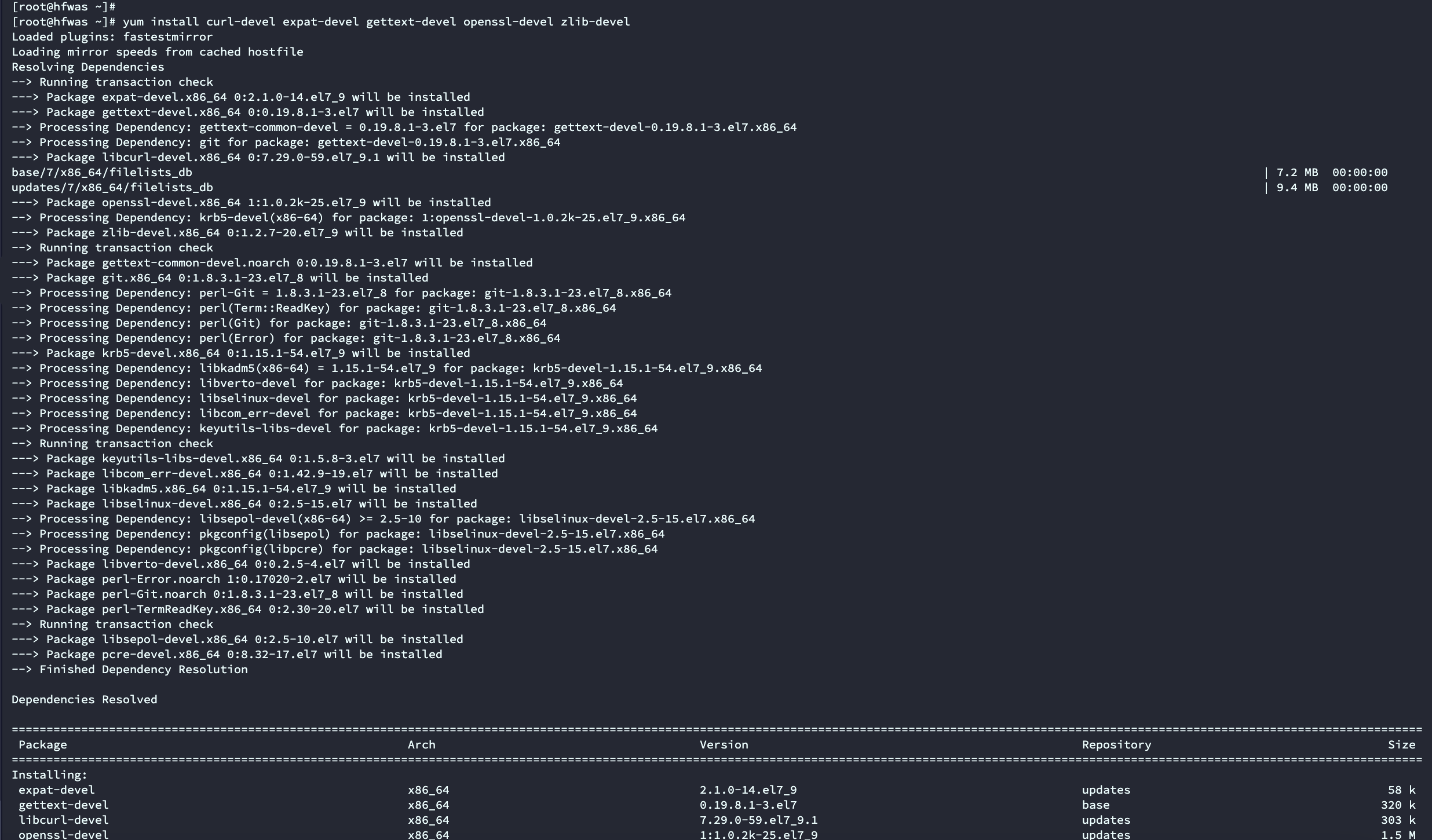Click the base/7/x86_64/filelists_db line
1432x840 pixels.
point(101,173)
